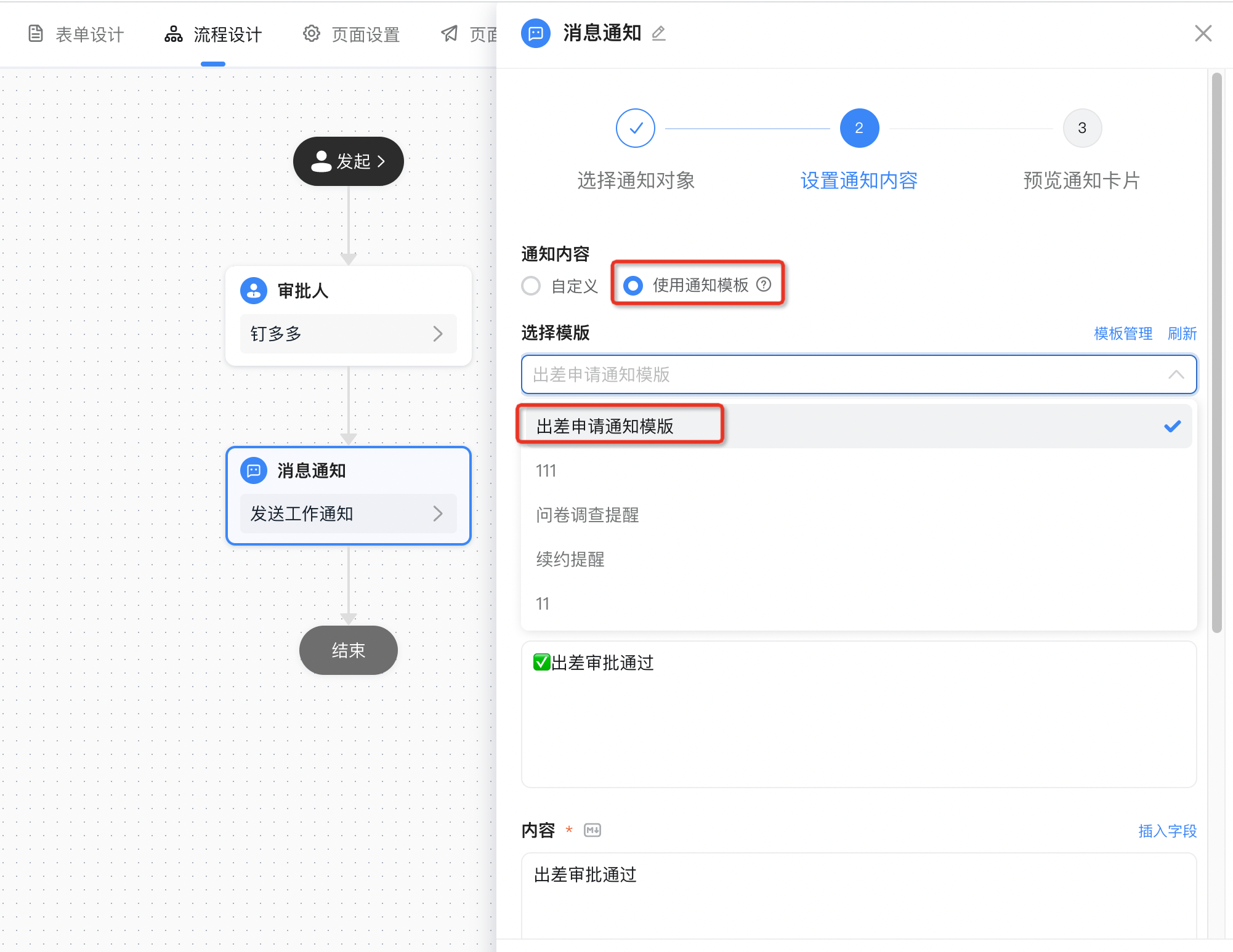Click the 发起 start node user icon

(x=321, y=161)
